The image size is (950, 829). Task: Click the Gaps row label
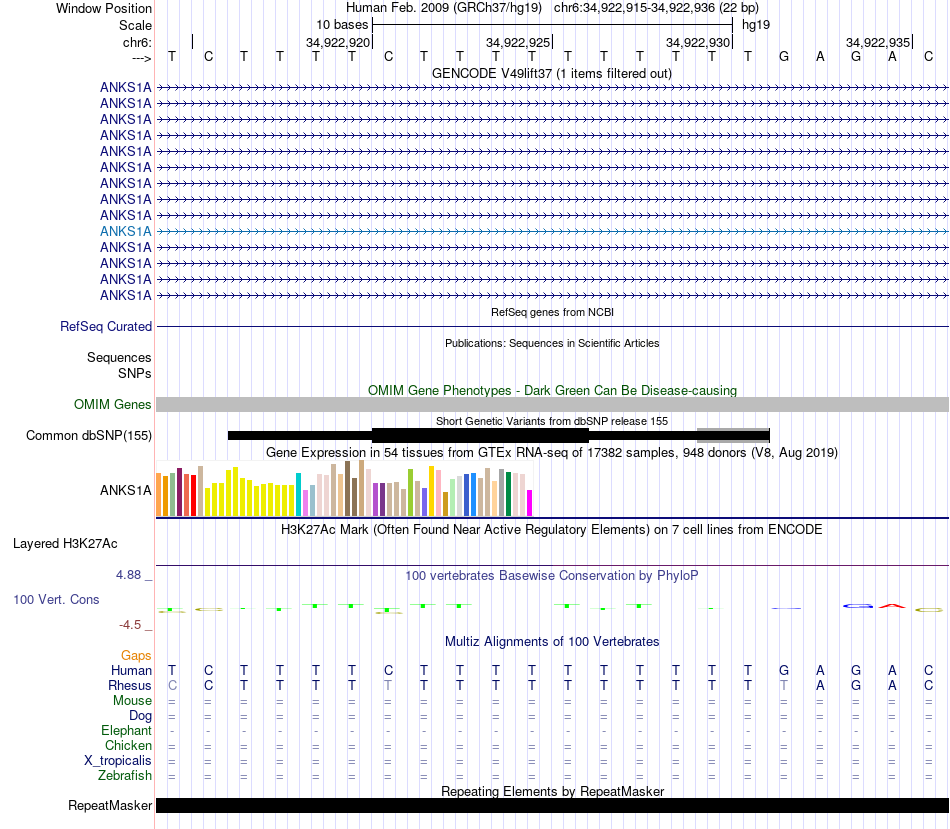(136, 656)
